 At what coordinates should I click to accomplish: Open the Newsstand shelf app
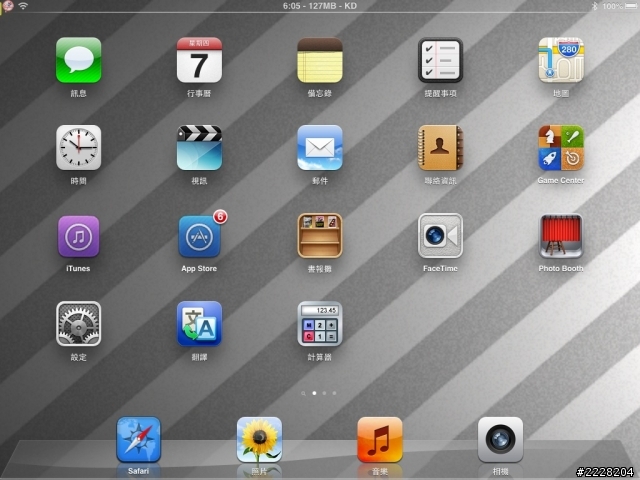click(x=320, y=236)
